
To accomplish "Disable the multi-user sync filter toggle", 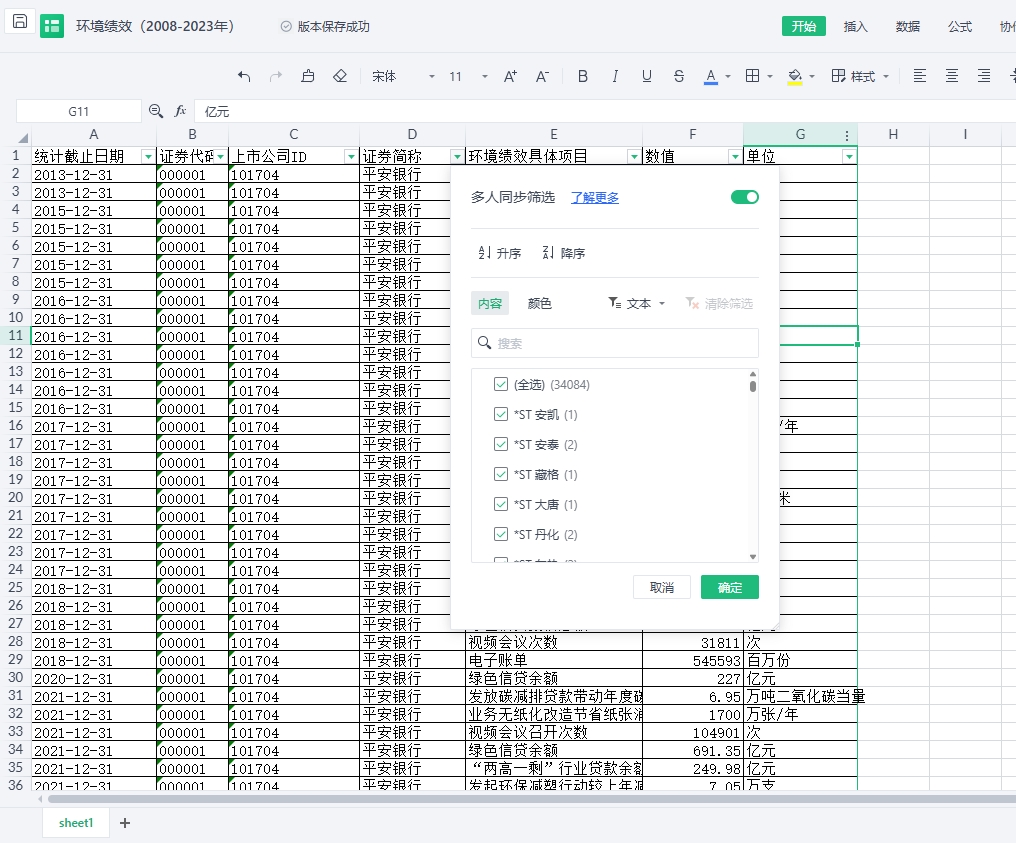I will [745, 197].
